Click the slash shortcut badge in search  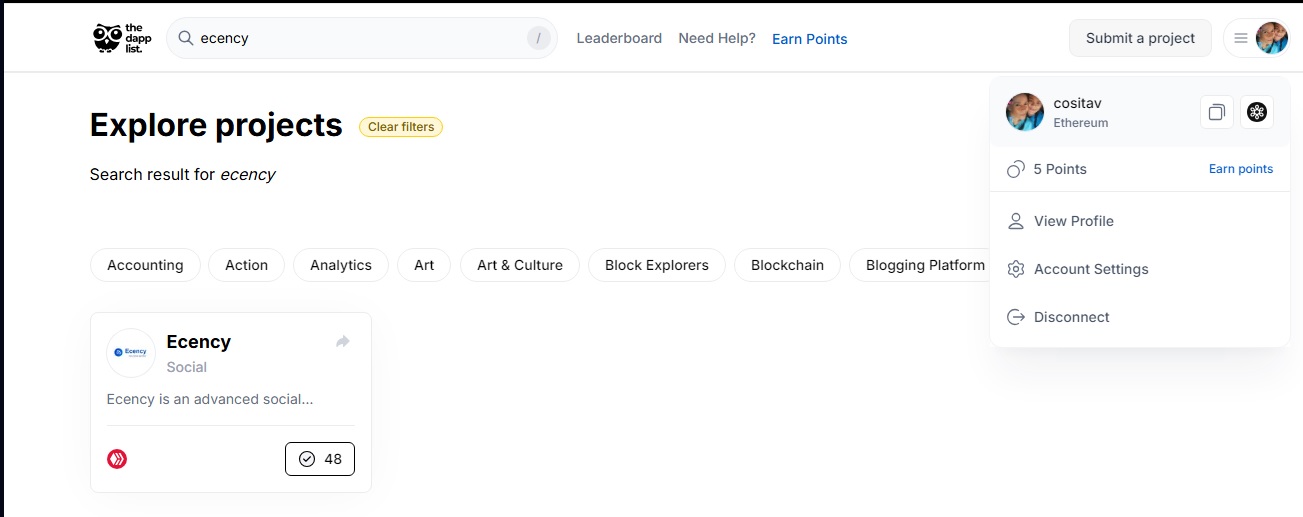tap(539, 38)
